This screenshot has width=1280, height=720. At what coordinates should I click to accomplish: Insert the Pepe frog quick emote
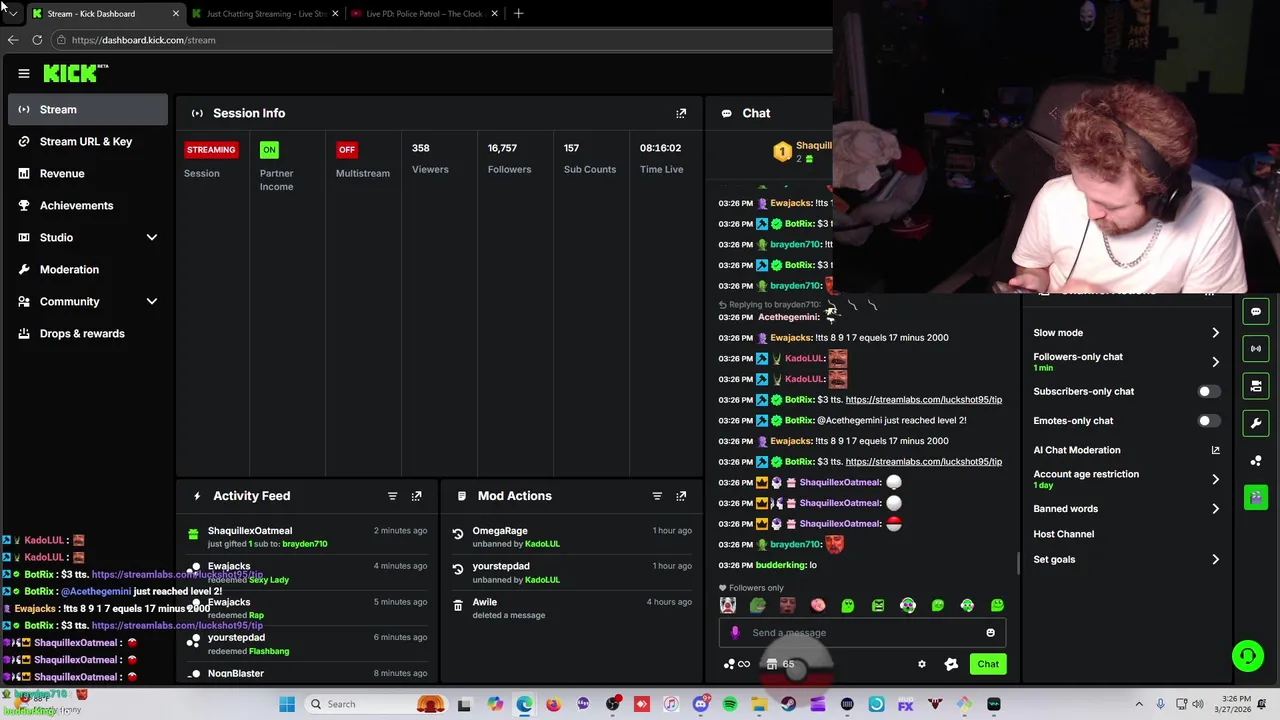[758, 605]
